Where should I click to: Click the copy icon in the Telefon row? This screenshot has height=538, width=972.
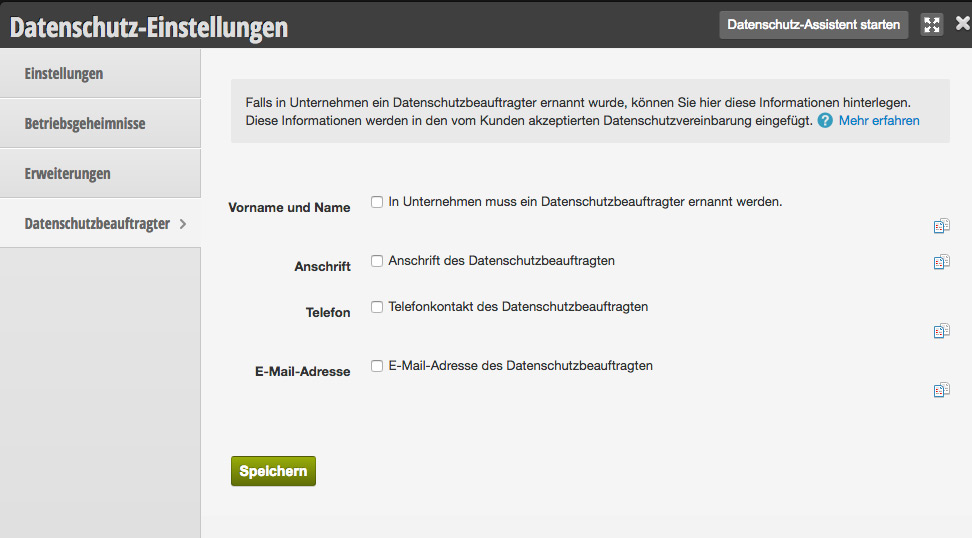942,331
